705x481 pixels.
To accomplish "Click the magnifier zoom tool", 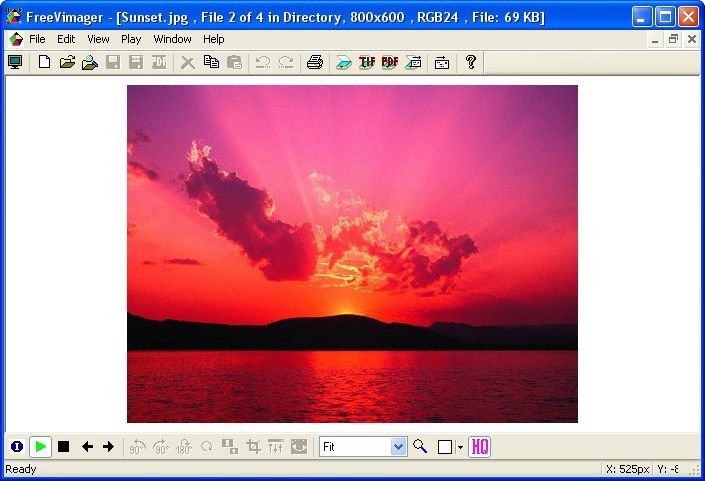I will [421, 447].
